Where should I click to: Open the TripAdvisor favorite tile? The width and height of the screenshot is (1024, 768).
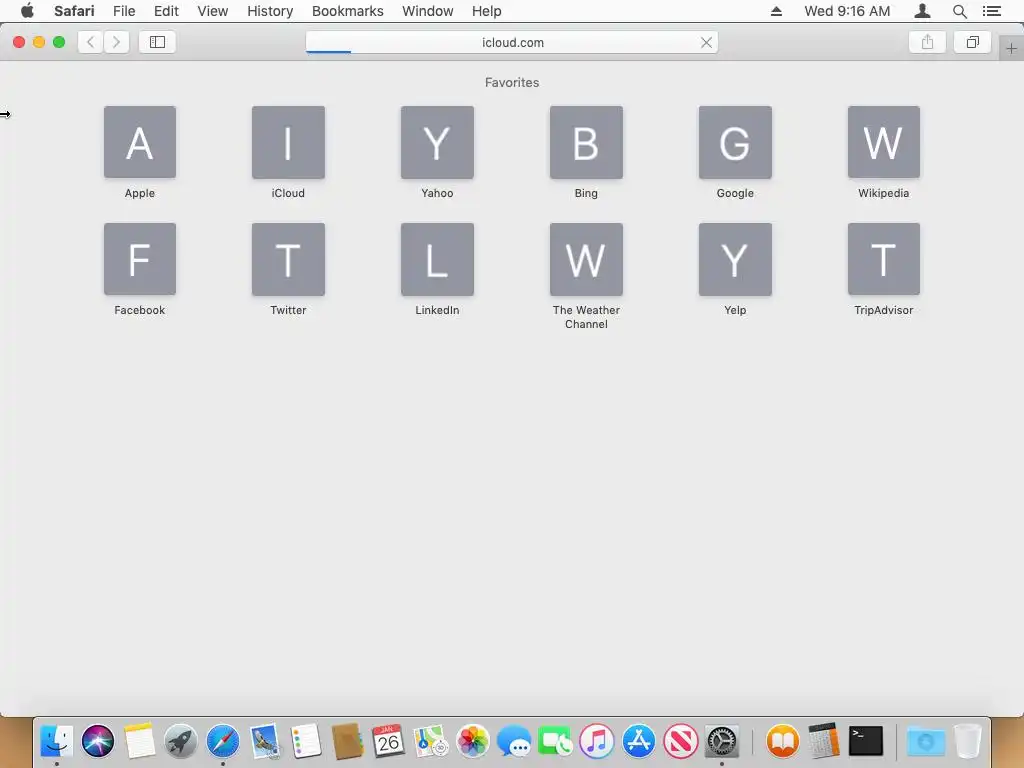(884, 259)
